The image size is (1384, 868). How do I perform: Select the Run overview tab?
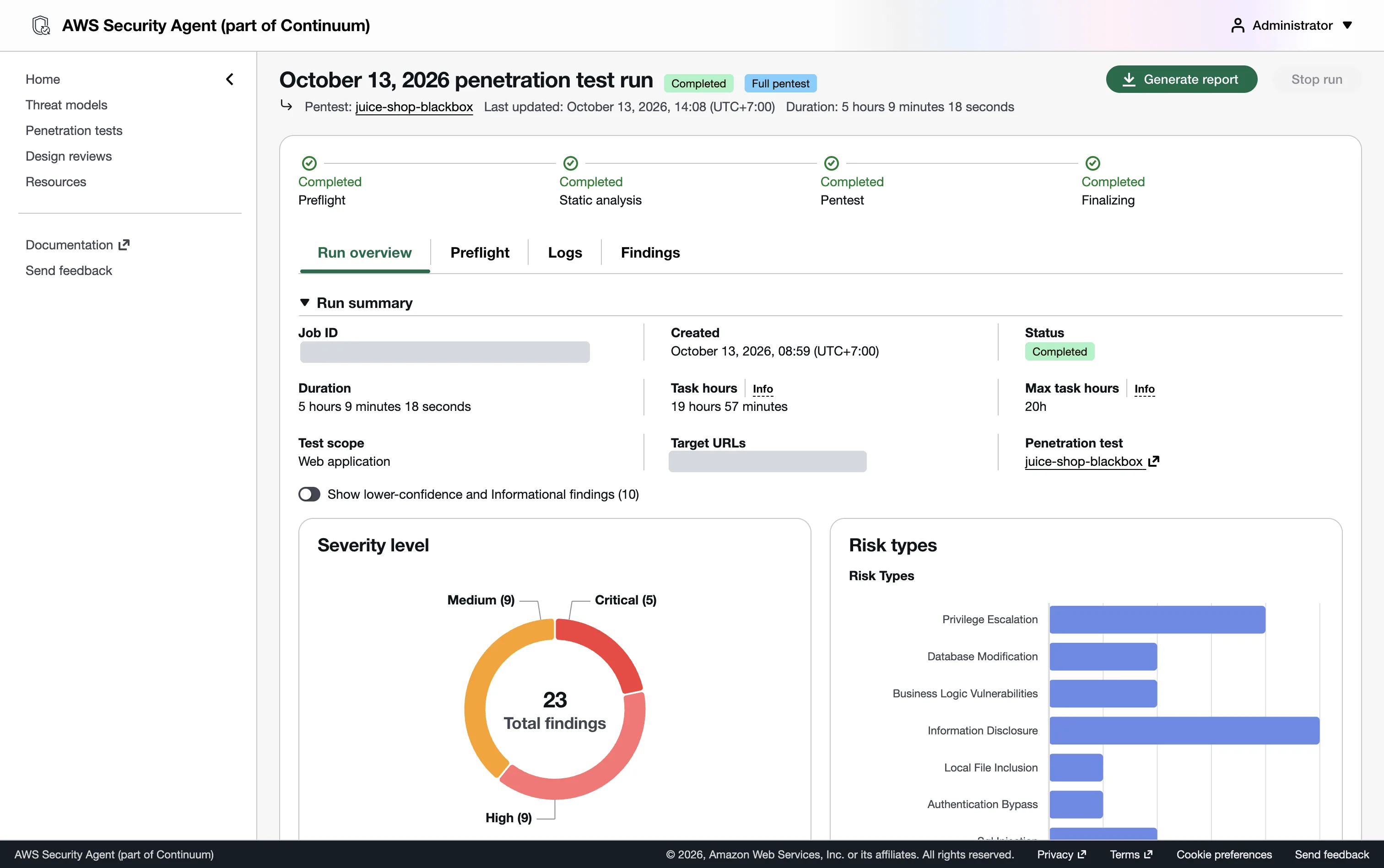(364, 253)
